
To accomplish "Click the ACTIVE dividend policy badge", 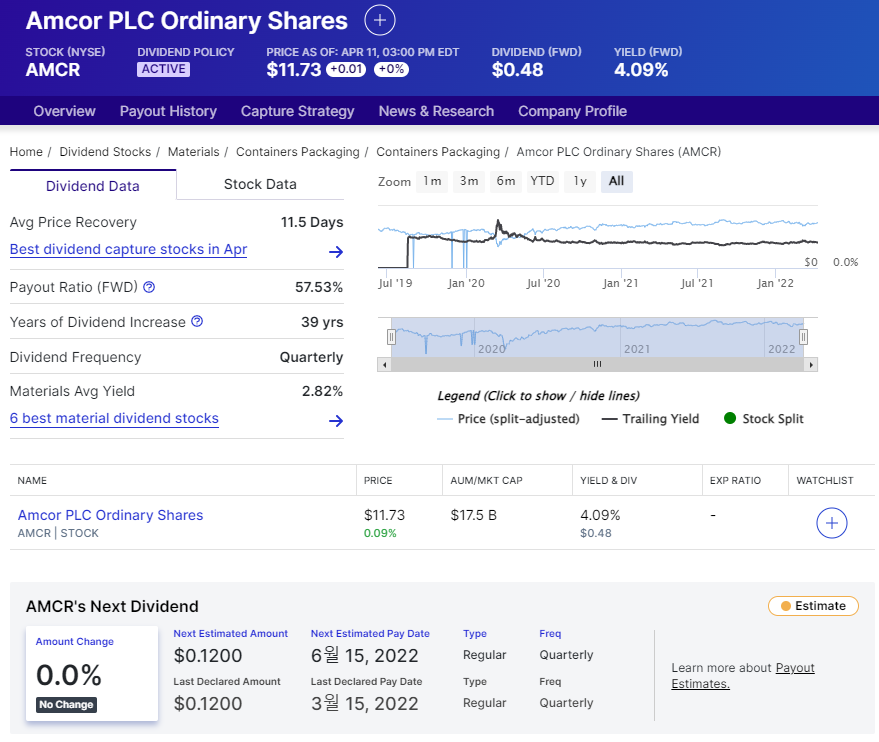I will (164, 69).
